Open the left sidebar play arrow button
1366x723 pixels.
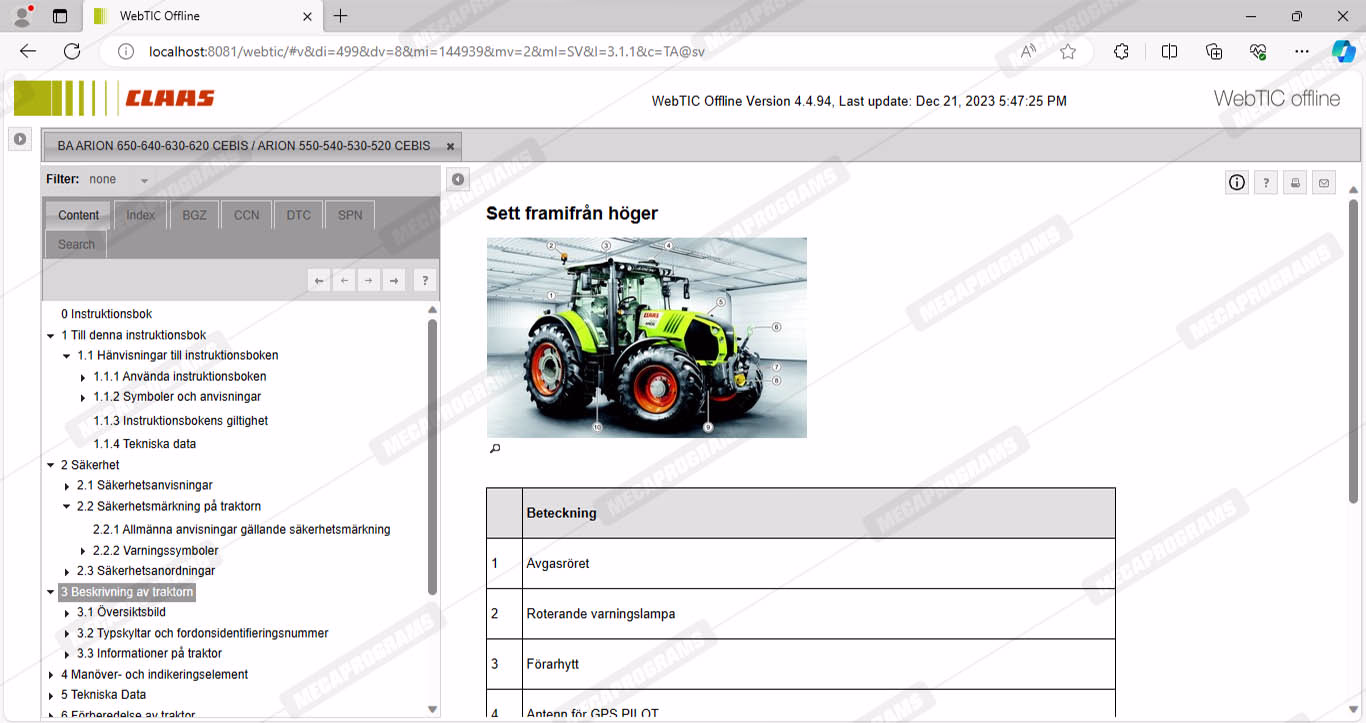[x=19, y=139]
